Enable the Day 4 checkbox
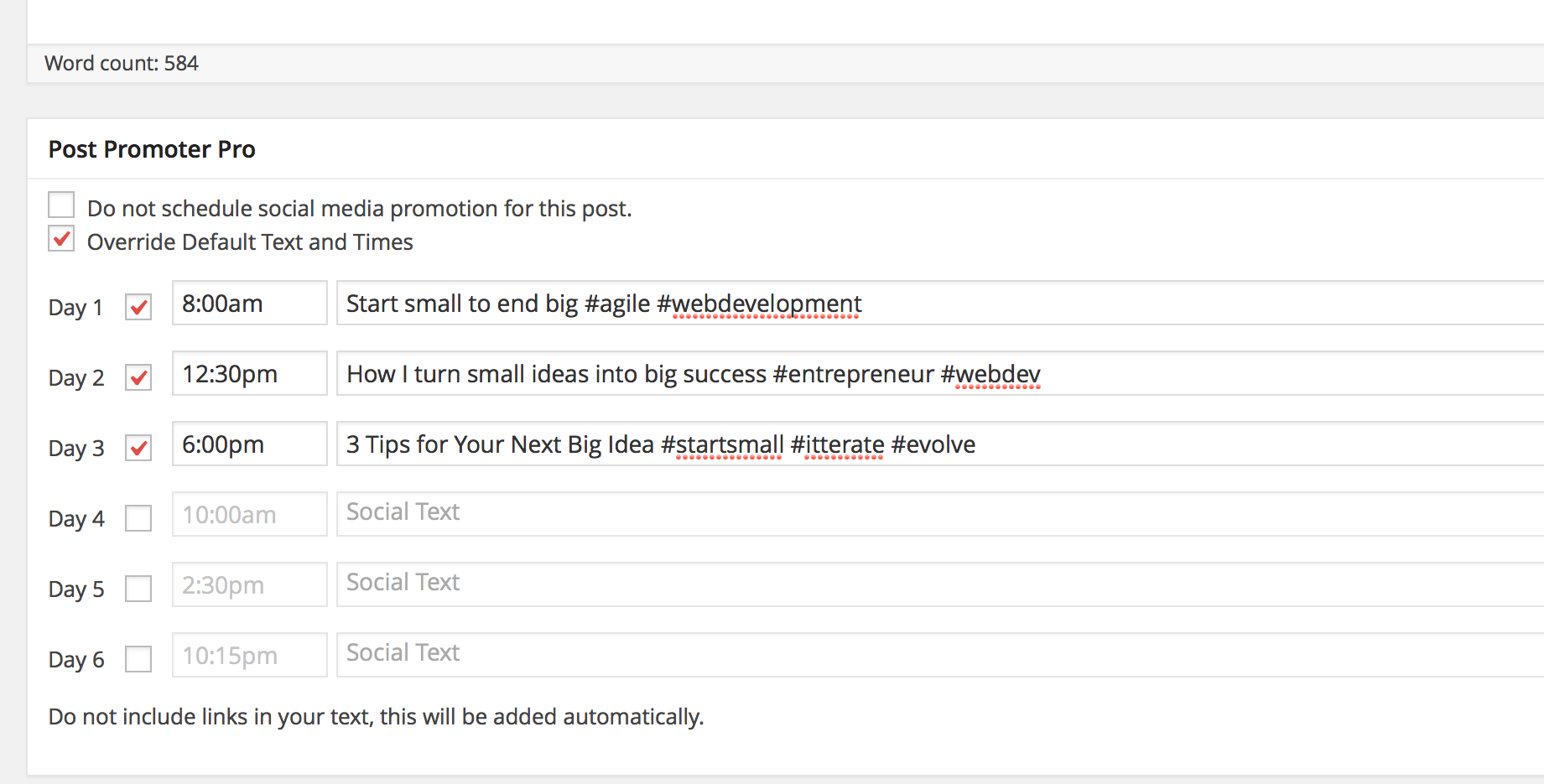Screen dimensions: 1544x784 (138, 519)
